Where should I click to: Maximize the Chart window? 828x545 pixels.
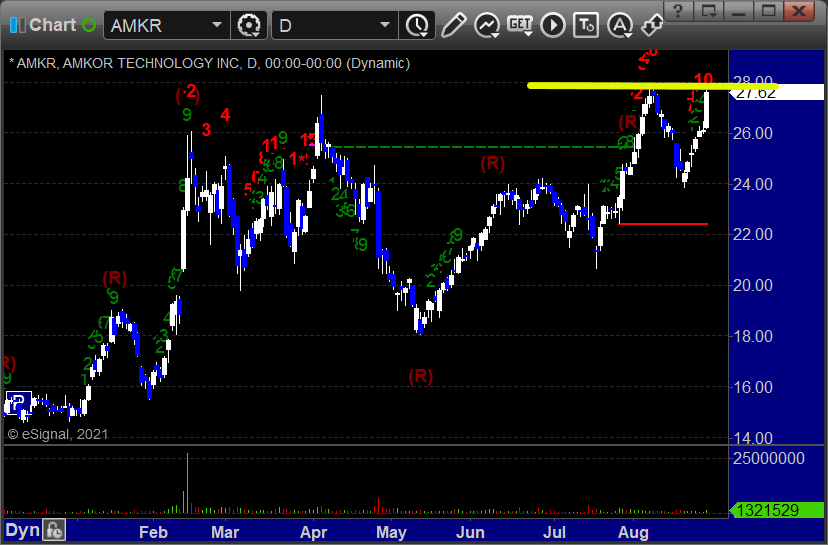click(768, 11)
